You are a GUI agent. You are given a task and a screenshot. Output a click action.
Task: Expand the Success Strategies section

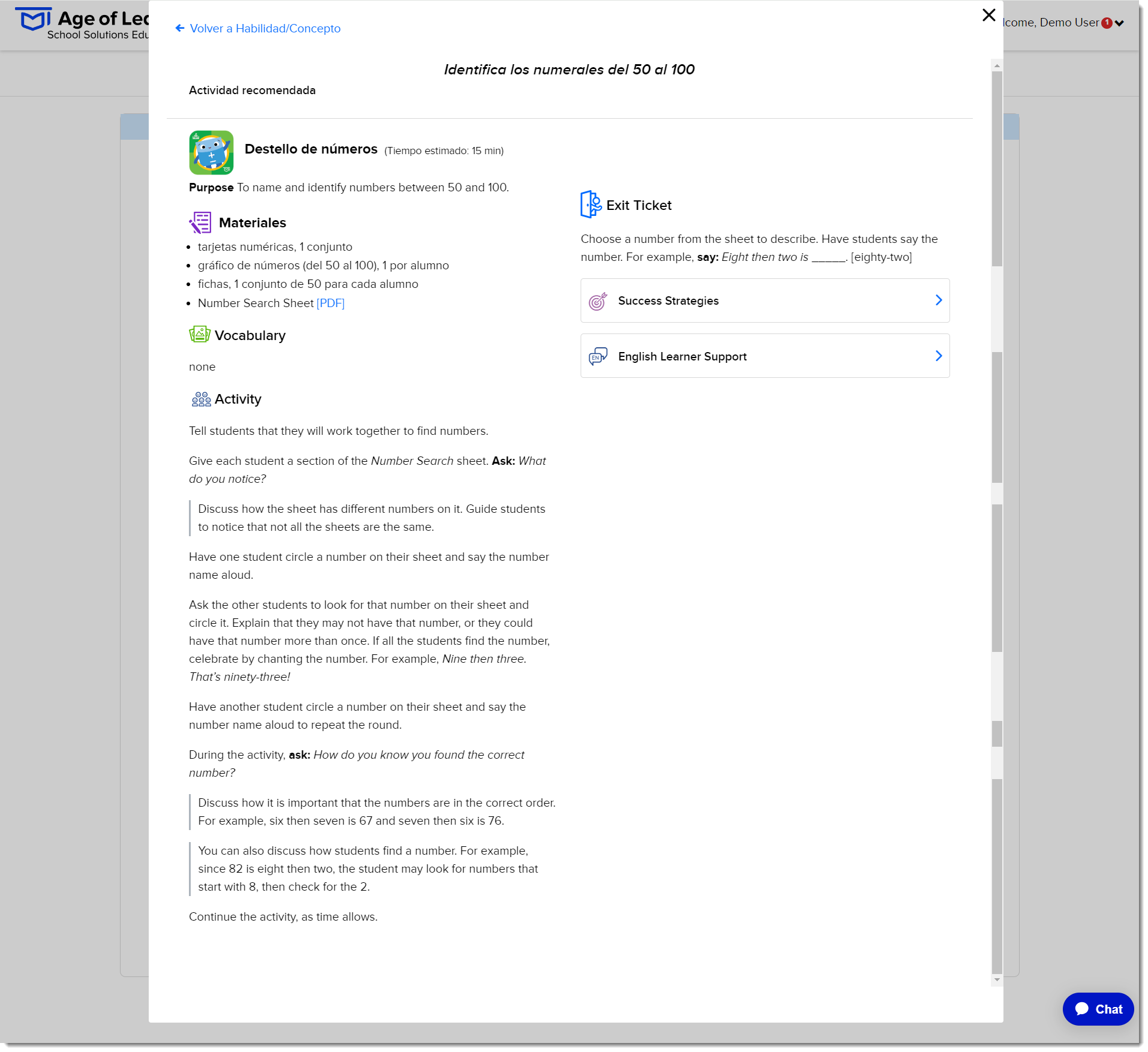[x=765, y=300]
